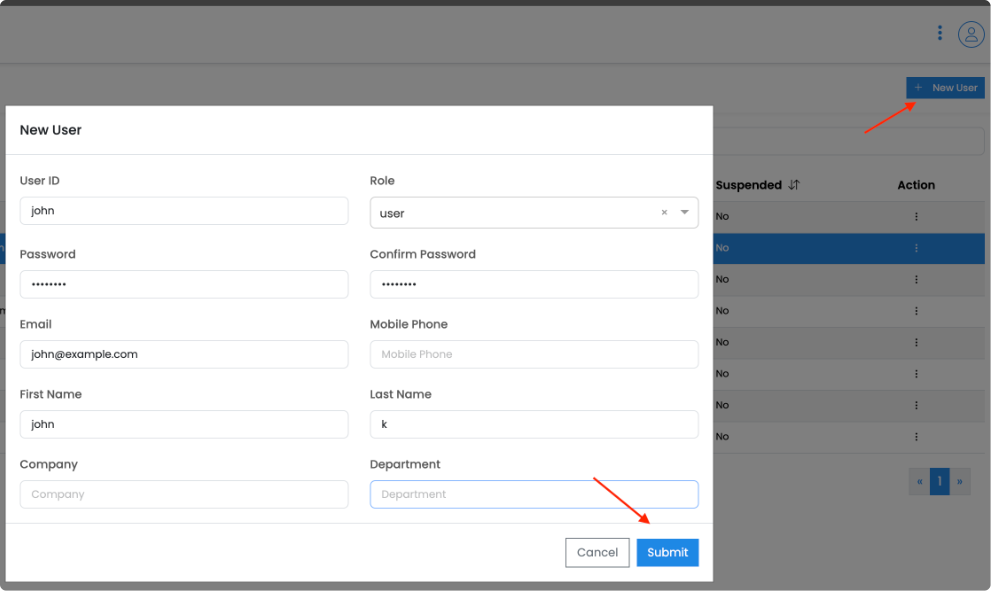Click into the Password field
Viewport: 992px width, 592px height.
[184, 284]
